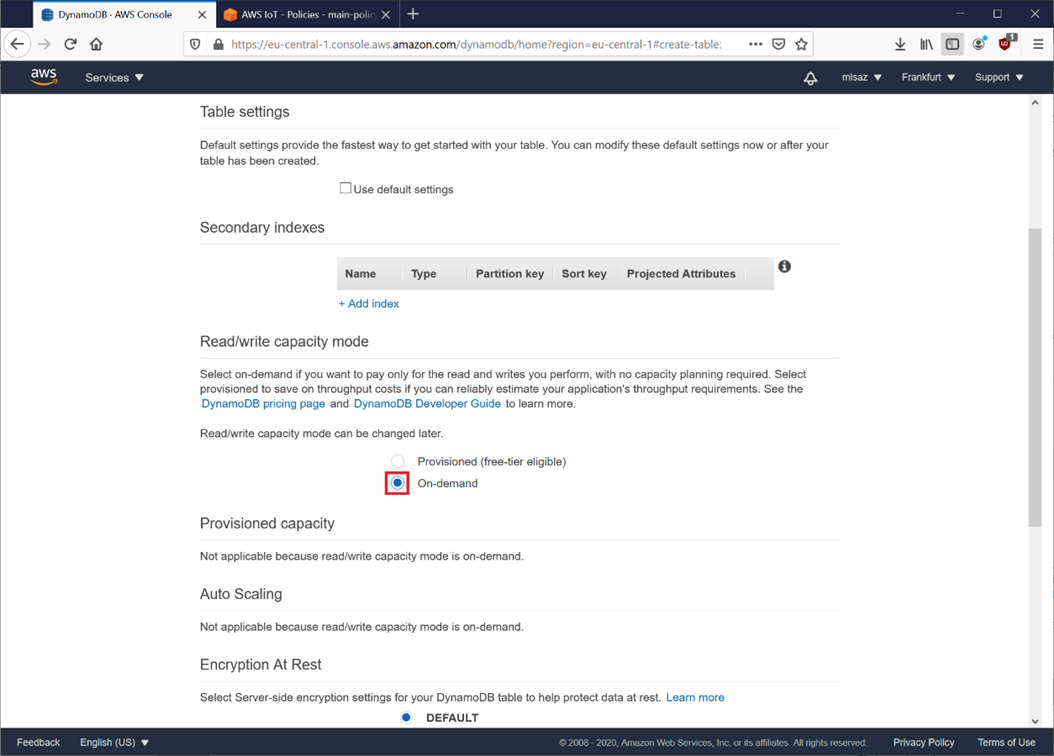Click the Secondary indexes heading
Screen dimensions: 1054x756
262,227
